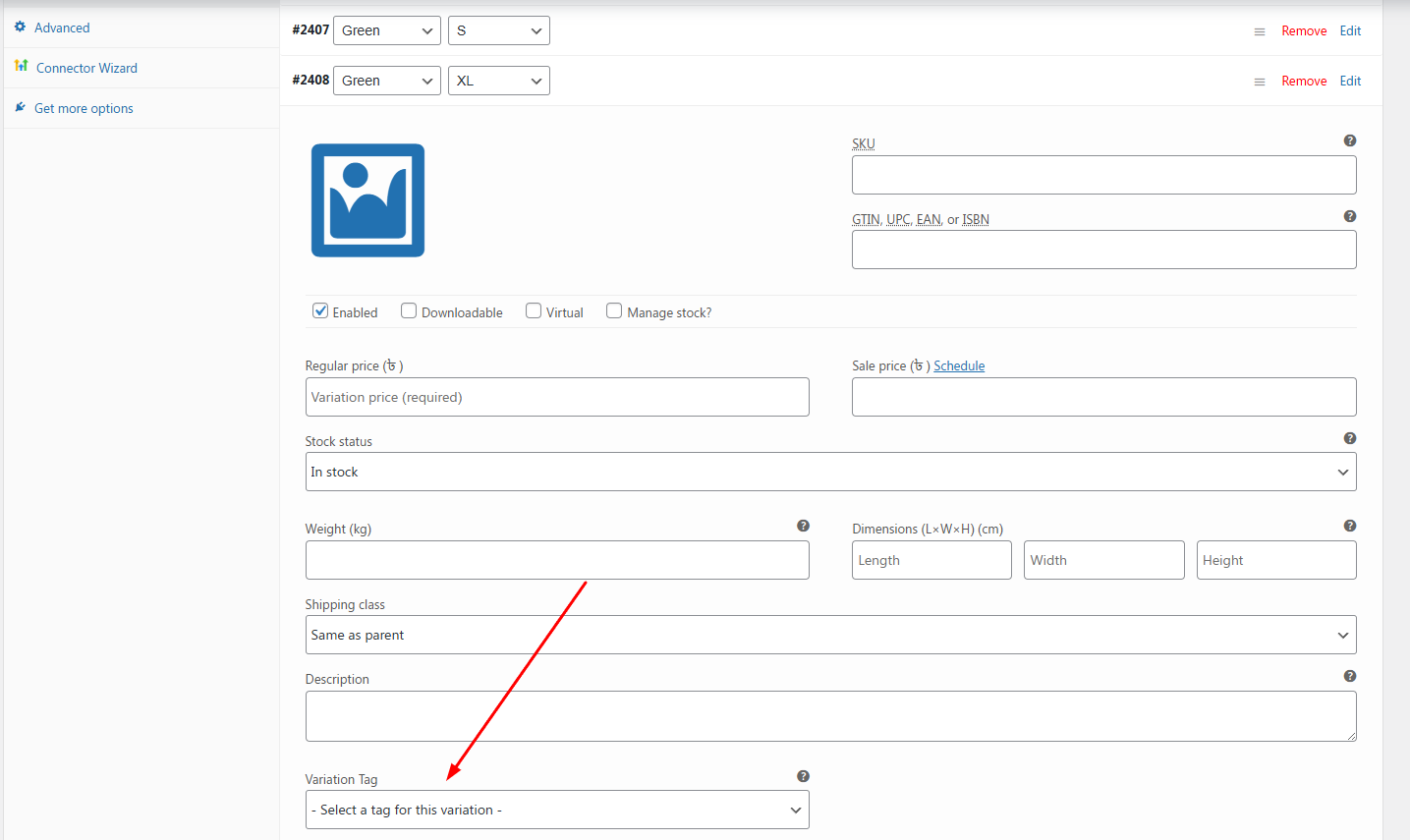Remove variation #2407
Screen dimensions: 1410x840
[x=1304, y=30]
